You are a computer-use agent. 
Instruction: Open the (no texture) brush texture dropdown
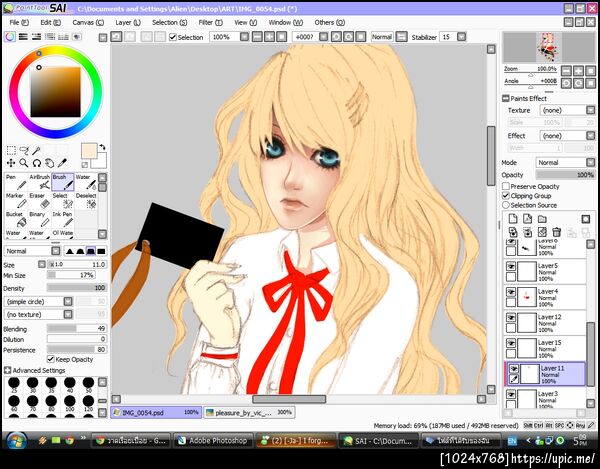[38, 314]
